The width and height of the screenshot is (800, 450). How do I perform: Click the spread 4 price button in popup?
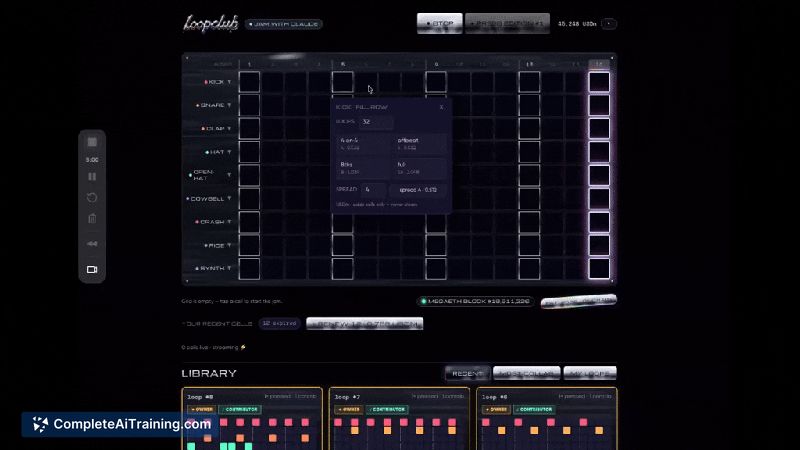click(x=418, y=190)
